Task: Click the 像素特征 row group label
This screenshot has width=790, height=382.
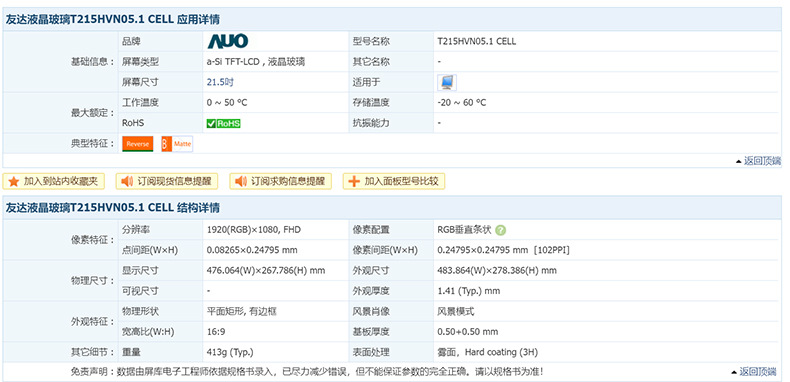Action: (x=92, y=240)
